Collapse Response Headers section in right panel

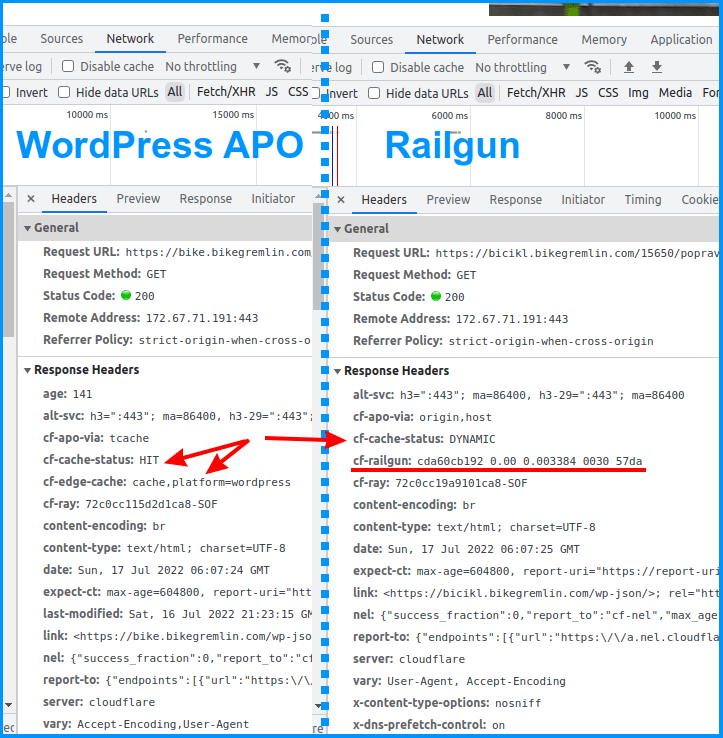[337, 371]
